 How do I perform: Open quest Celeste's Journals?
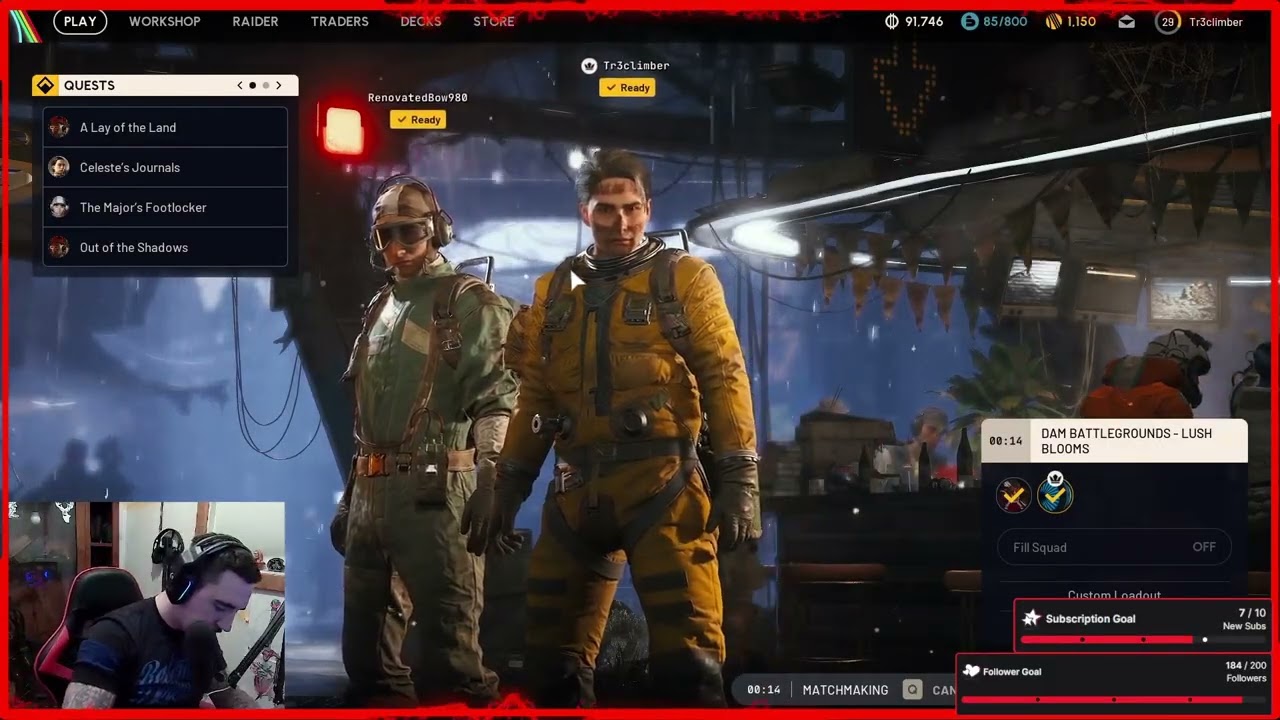[165, 167]
